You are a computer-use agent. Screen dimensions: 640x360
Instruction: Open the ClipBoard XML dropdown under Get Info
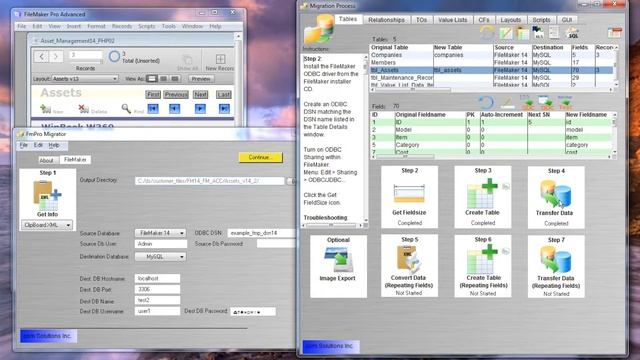pos(47,225)
